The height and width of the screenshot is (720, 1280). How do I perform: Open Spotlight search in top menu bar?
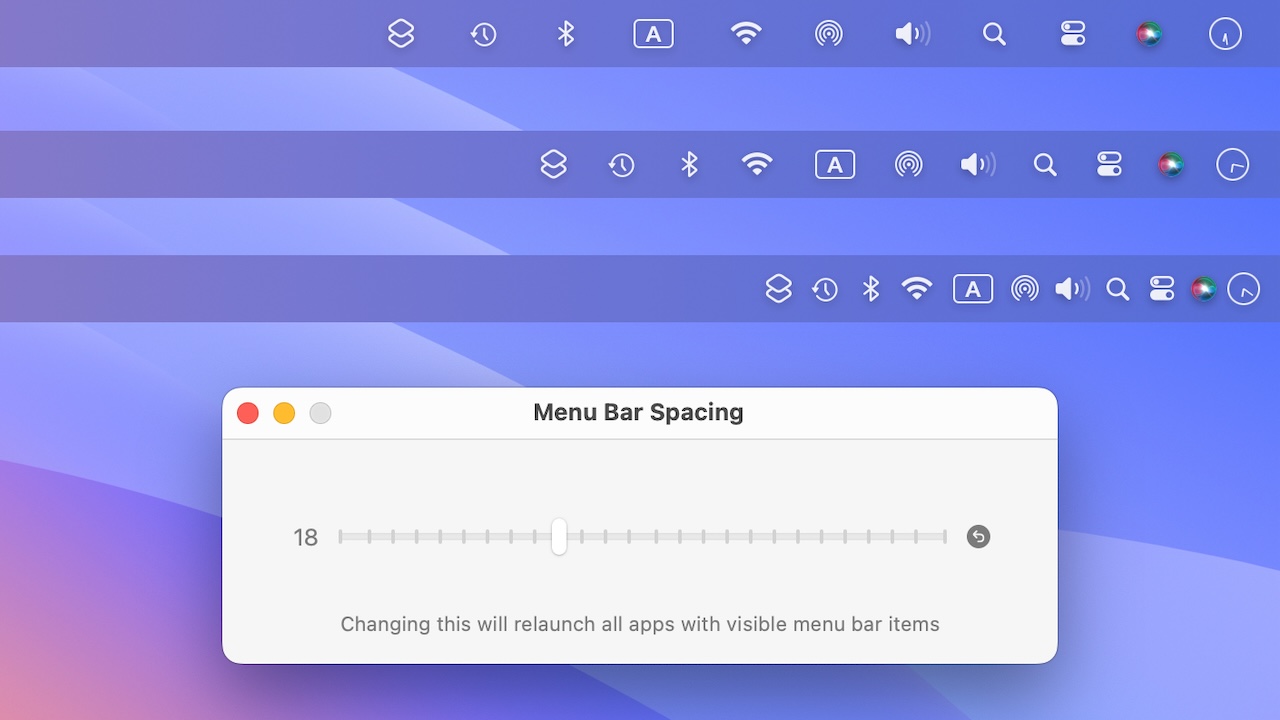994,34
